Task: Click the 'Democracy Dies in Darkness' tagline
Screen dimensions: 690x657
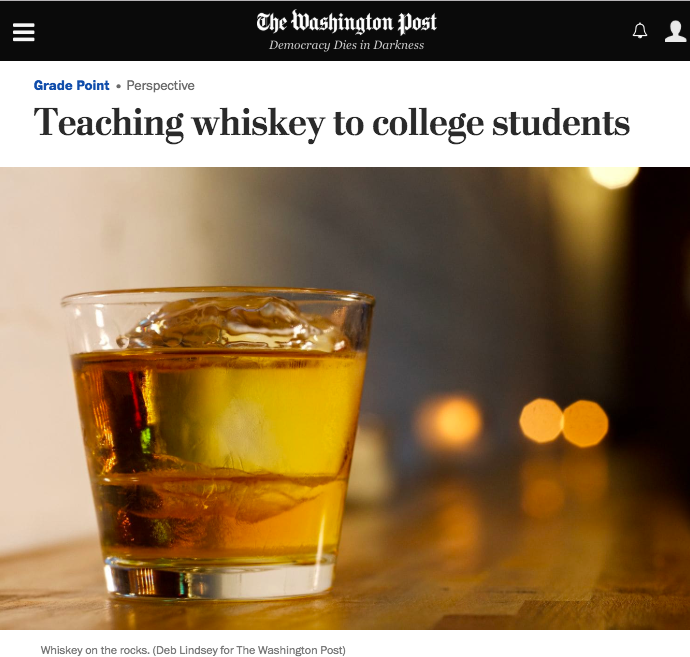Action: pyautogui.click(x=346, y=45)
